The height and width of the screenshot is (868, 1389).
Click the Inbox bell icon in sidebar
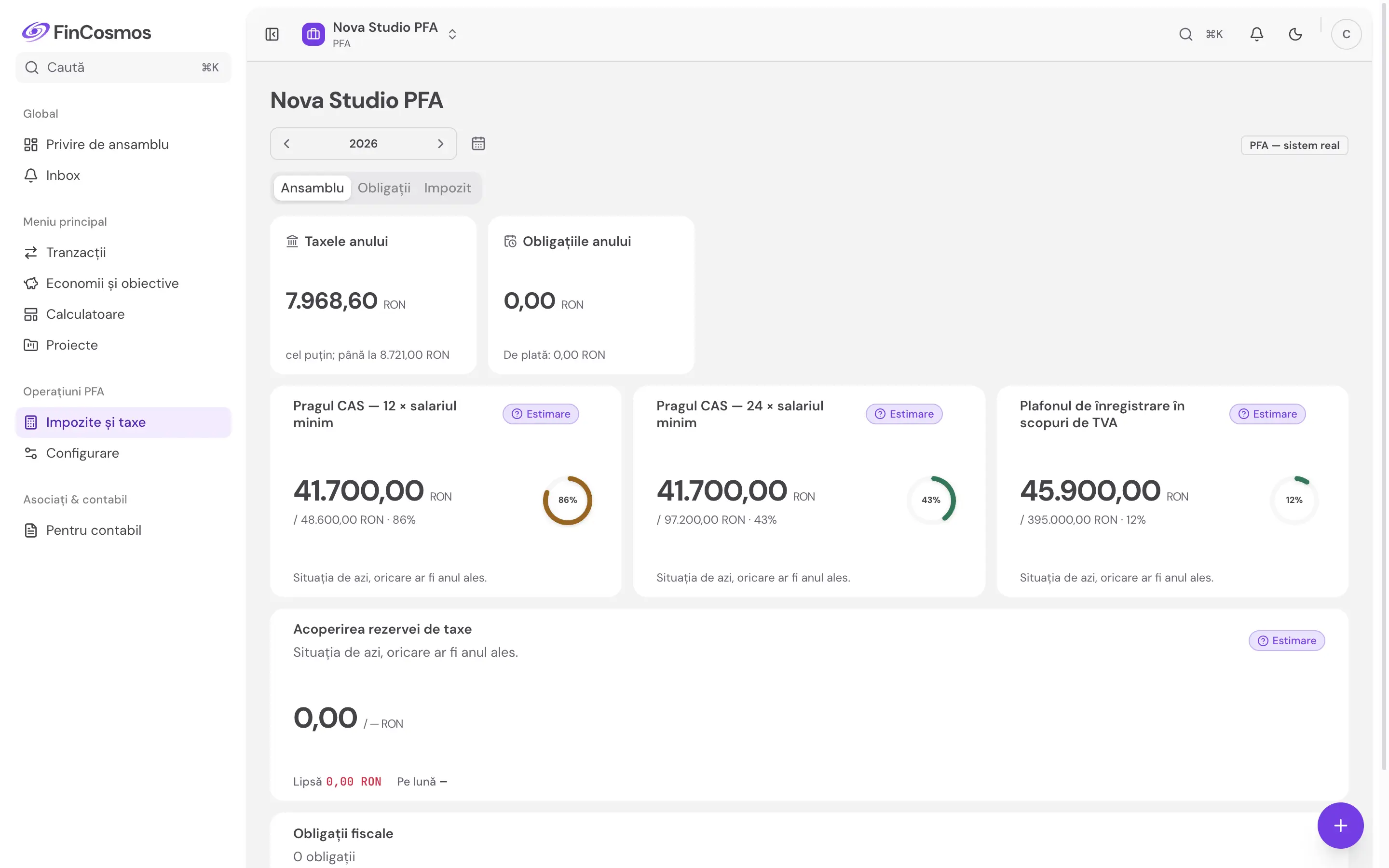click(31, 176)
